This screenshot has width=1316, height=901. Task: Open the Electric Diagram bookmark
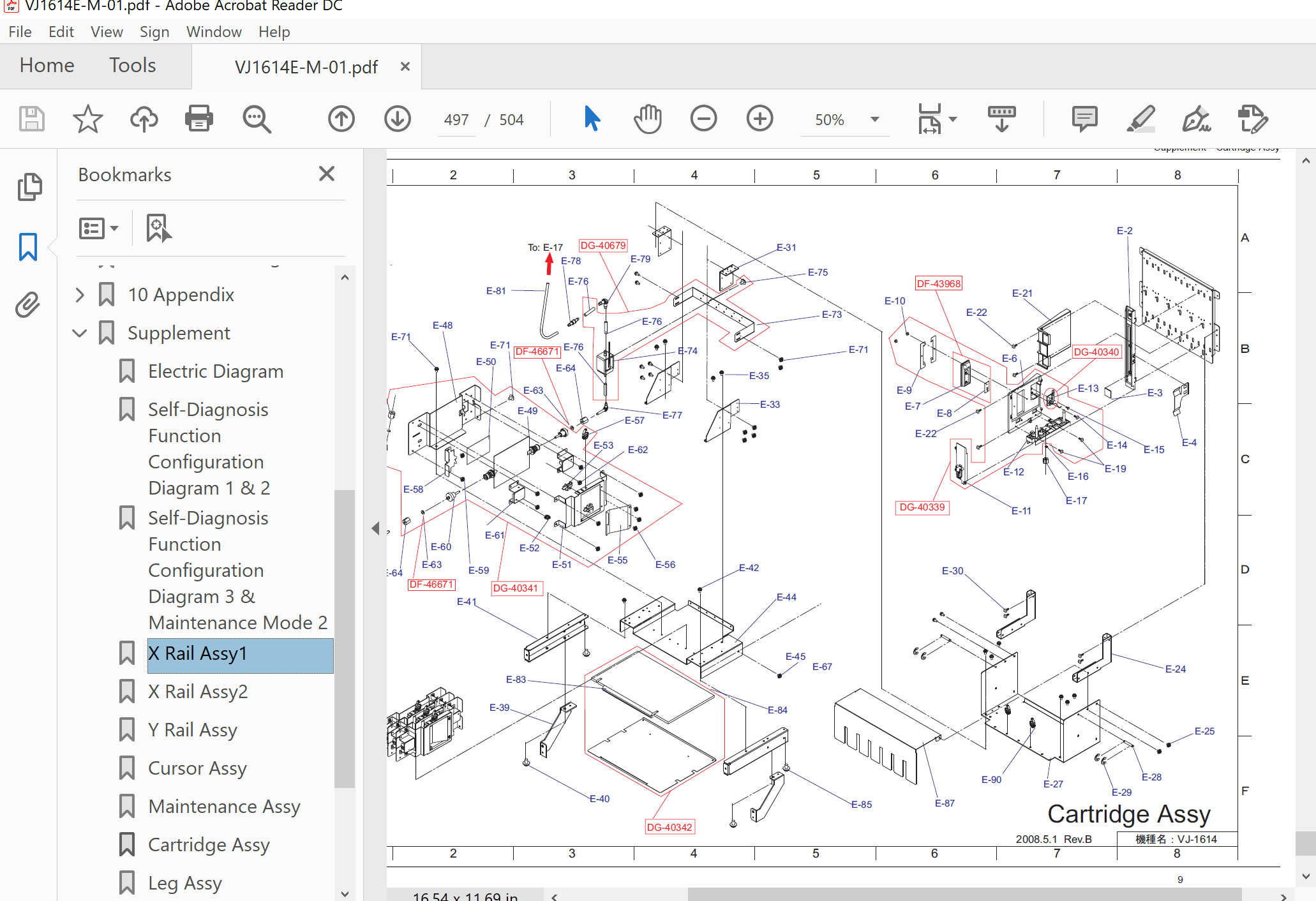click(216, 371)
